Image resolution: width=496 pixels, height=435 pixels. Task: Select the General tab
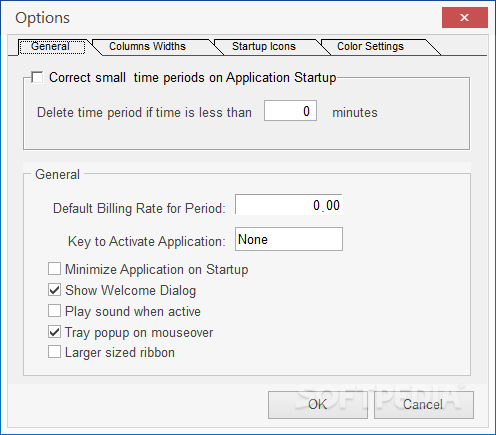(x=50, y=46)
